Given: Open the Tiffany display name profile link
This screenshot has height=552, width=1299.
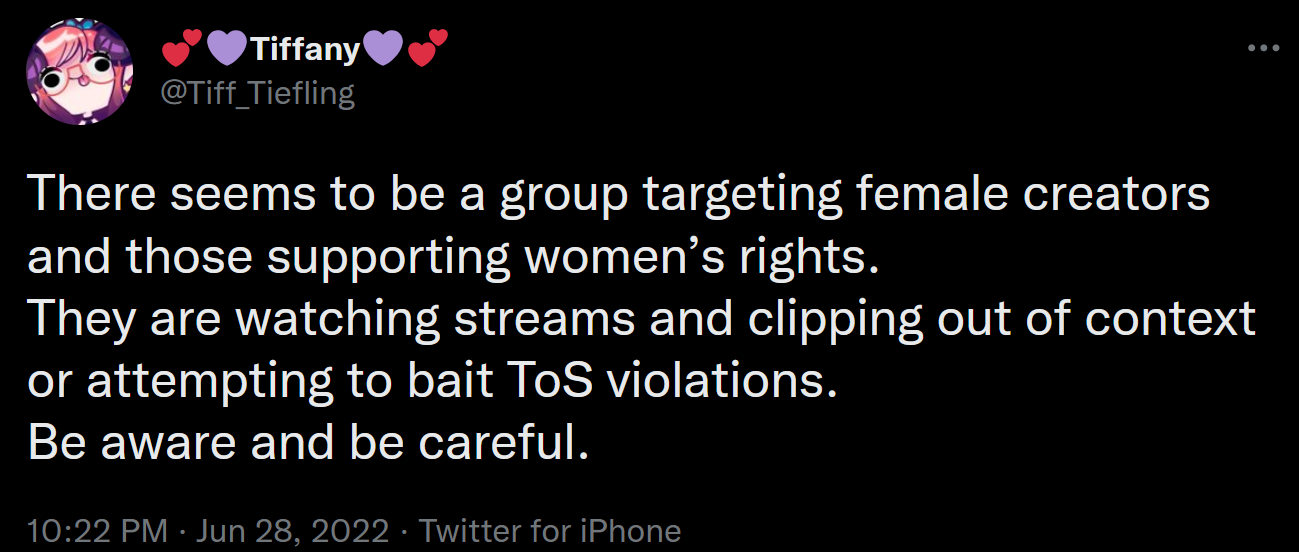Looking at the screenshot, I should [304, 47].
